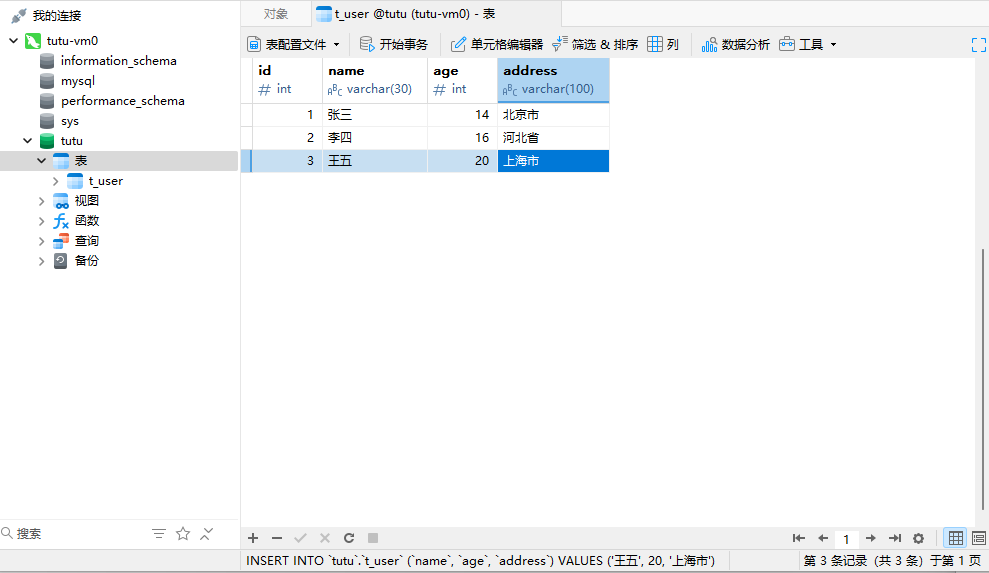Click the 列 columns button
Viewport: 989px width, 573px height.
point(663,44)
